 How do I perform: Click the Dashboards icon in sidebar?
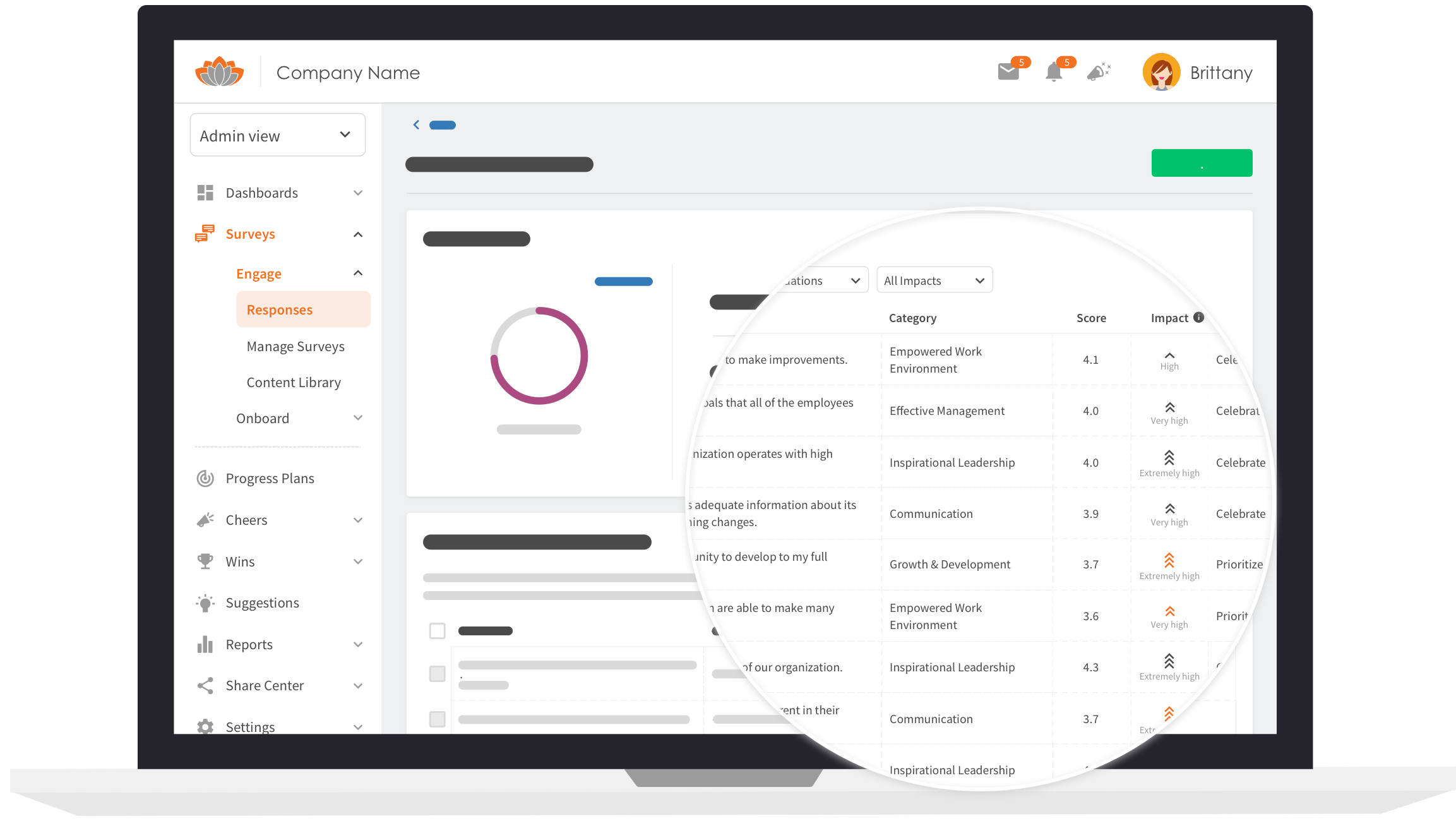(206, 192)
